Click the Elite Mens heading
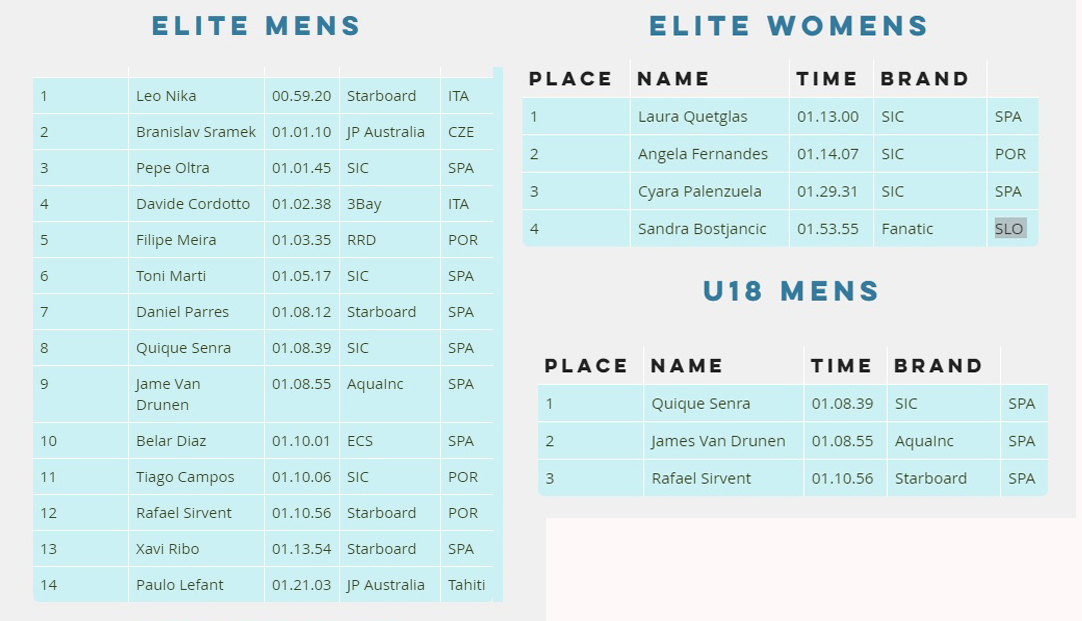1082x621 pixels. [256, 26]
